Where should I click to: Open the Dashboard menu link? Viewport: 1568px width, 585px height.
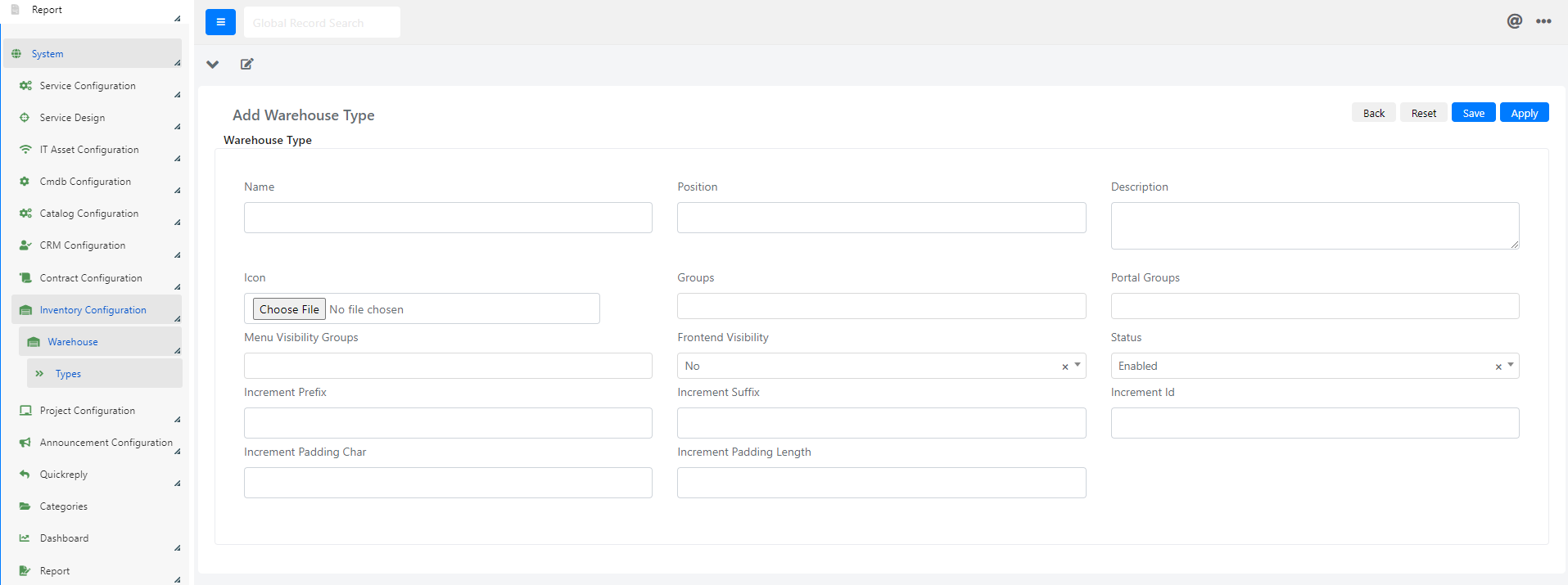(65, 538)
